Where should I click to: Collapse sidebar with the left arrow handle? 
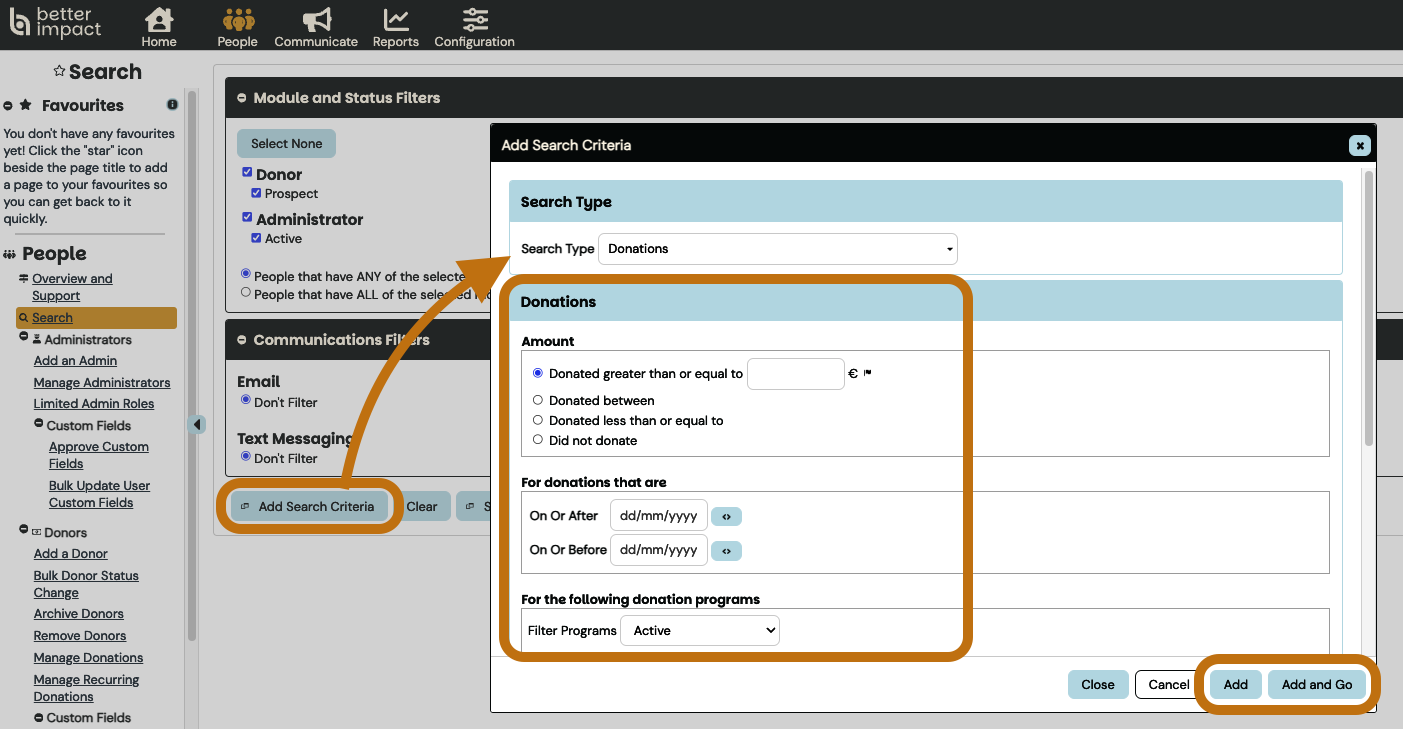coord(197,425)
